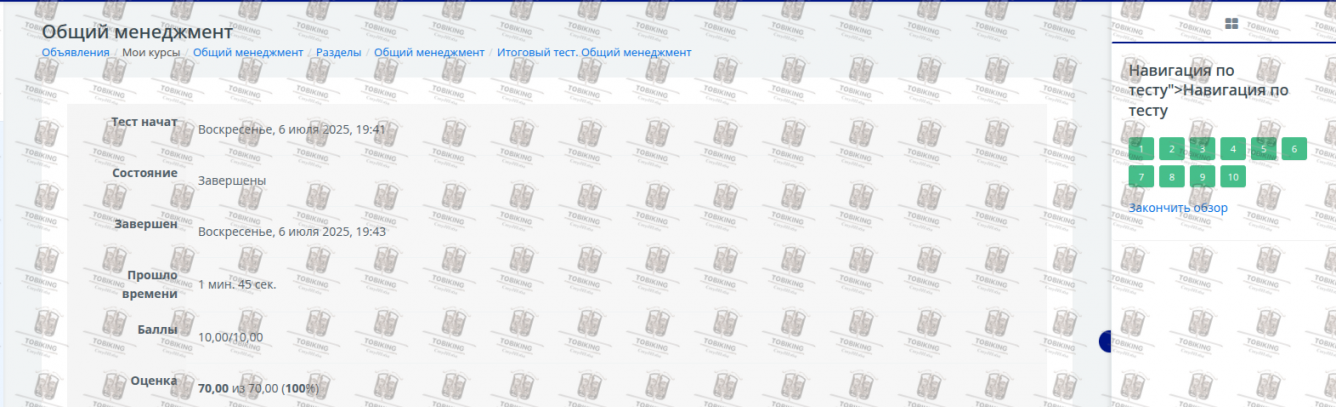This screenshot has width=1336, height=407.
Task: Click the Завершен row label
Action: 146,224
